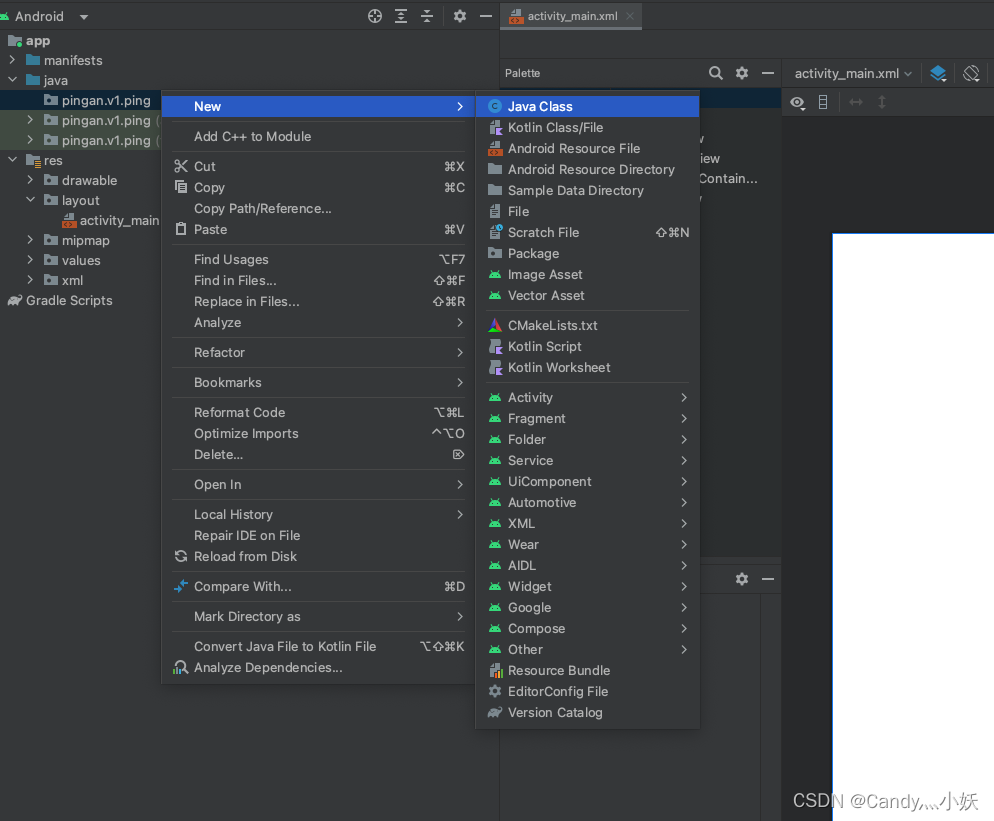Open the Compose submenu
994x821 pixels.
click(x=587, y=628)
